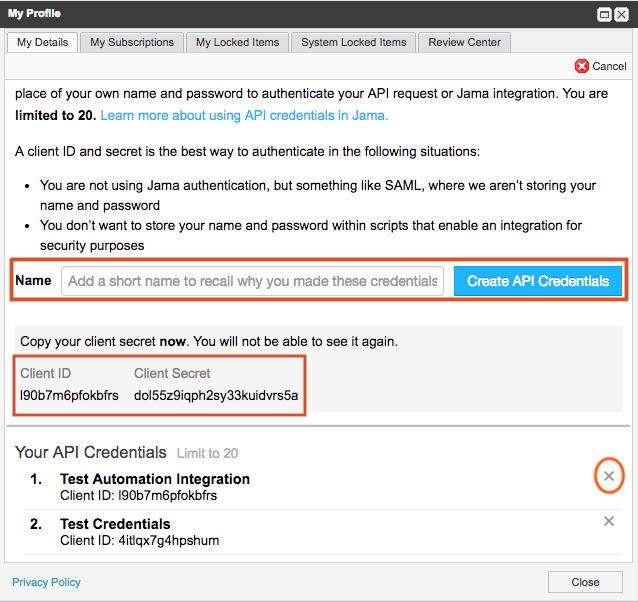Viewport: 638px width, 602px height.
Task: Click the Copy your client secret now notice
Action: pyautogui.click(x=209, y=341)
